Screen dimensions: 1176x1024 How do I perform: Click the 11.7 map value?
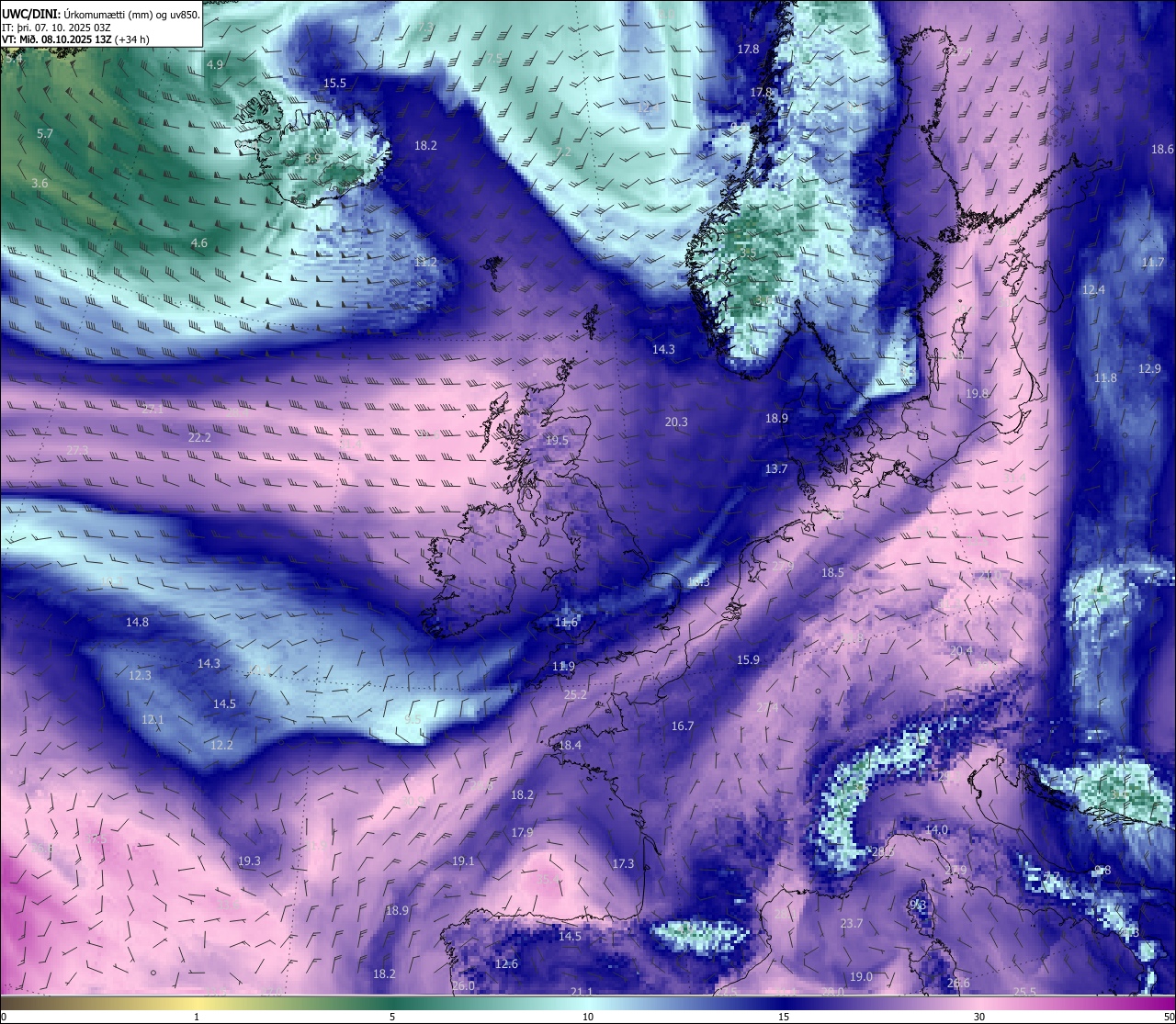[x=1153, y=263]
